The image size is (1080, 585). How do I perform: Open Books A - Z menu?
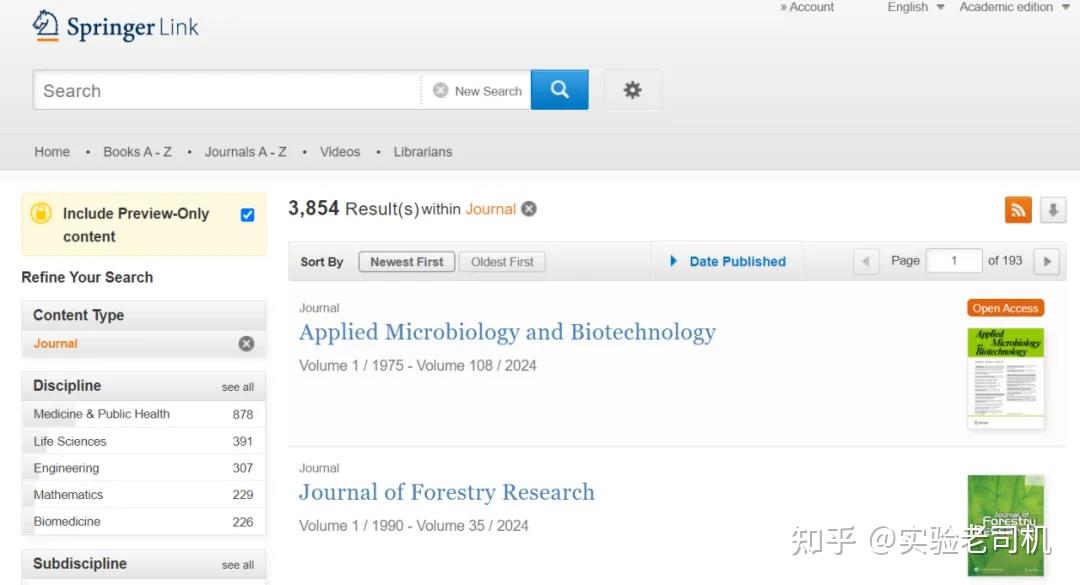pos(137,152)
